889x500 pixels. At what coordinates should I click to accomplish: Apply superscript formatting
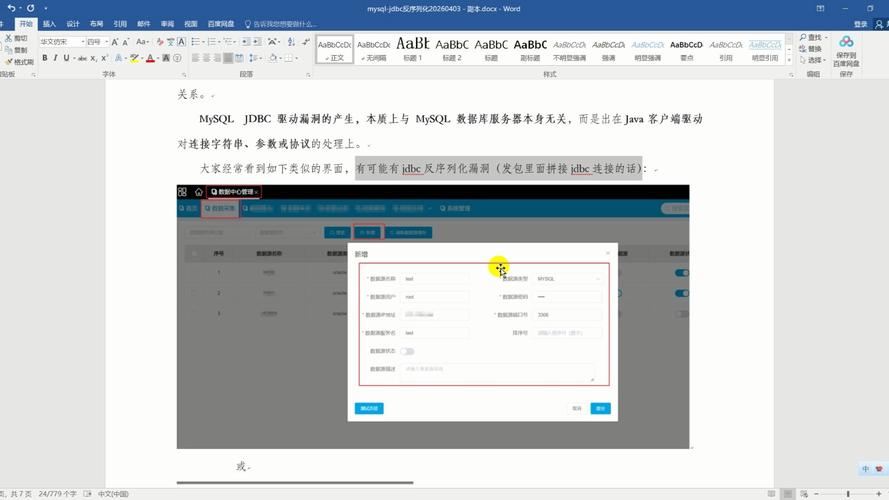[x=104, y=58]
